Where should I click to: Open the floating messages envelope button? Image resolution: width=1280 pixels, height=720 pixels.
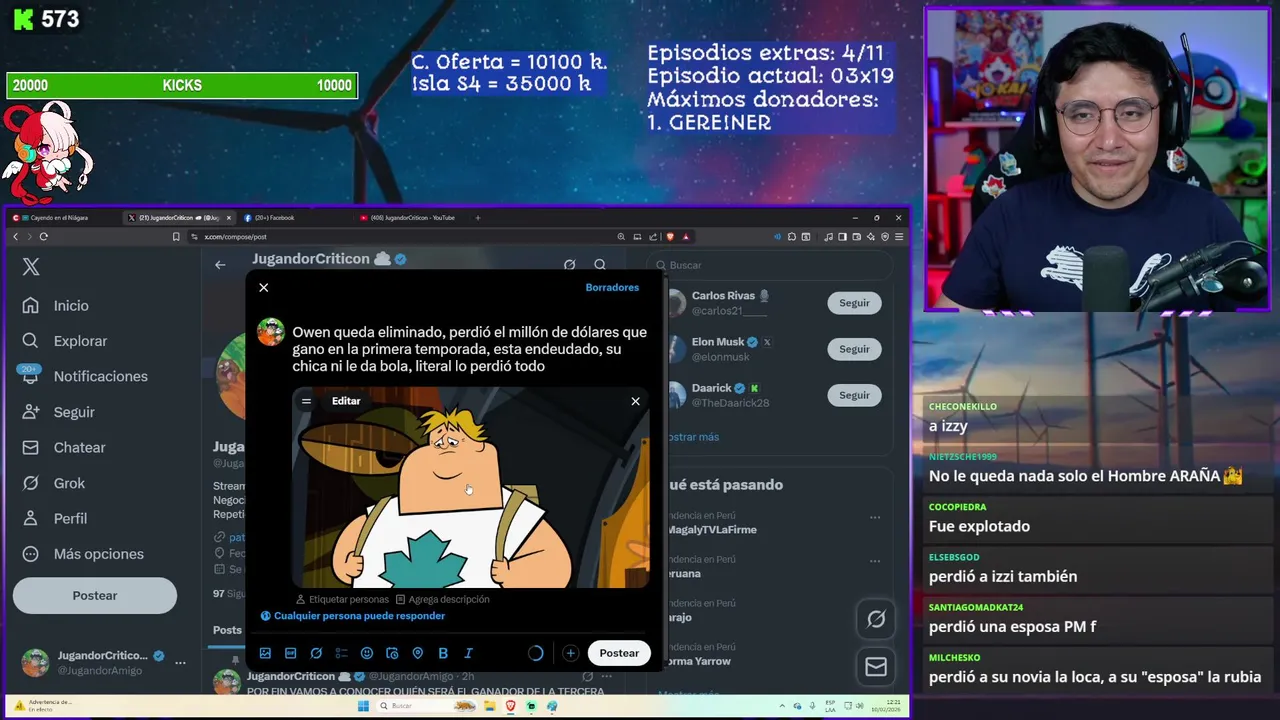coord(876,667)
